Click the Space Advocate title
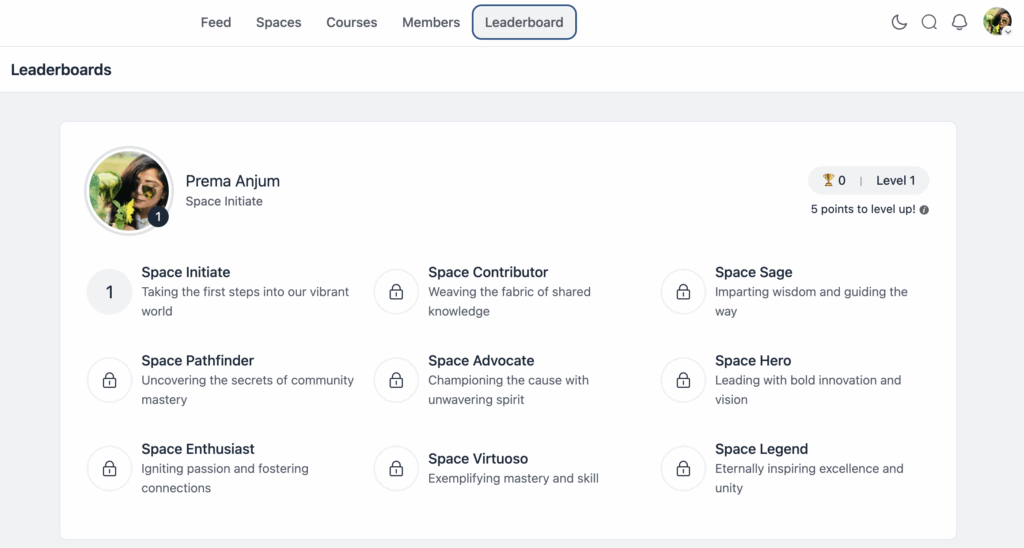Image resolution: width=1024 pixels, height=548 pixels. 481,360
